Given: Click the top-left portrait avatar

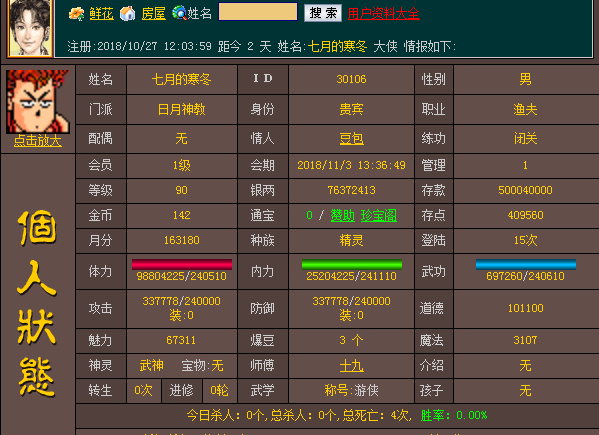Looking at the screenshot, I should [x=30, y=27].
